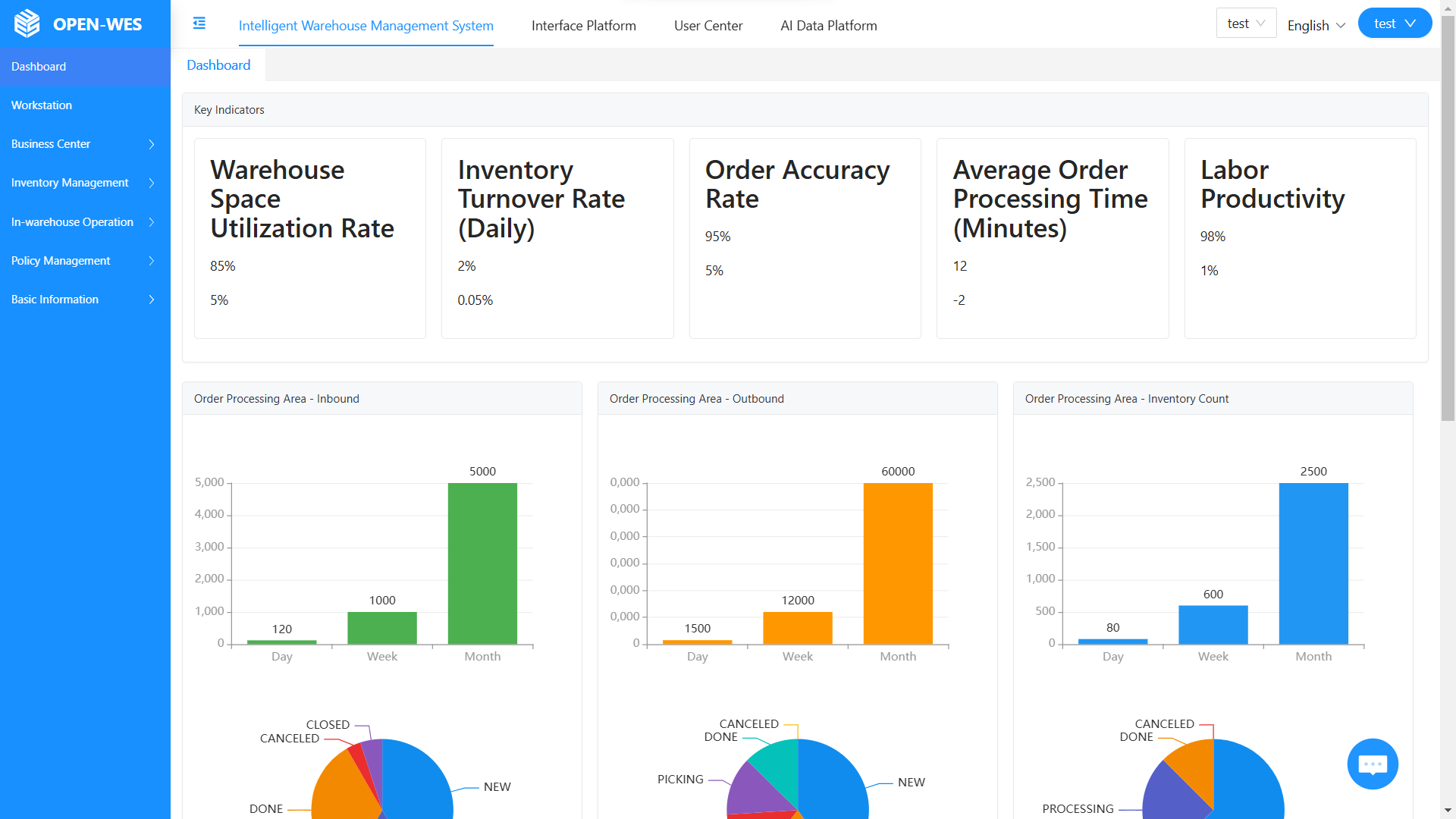Click the green Inbound Month bar

[482, 563]
